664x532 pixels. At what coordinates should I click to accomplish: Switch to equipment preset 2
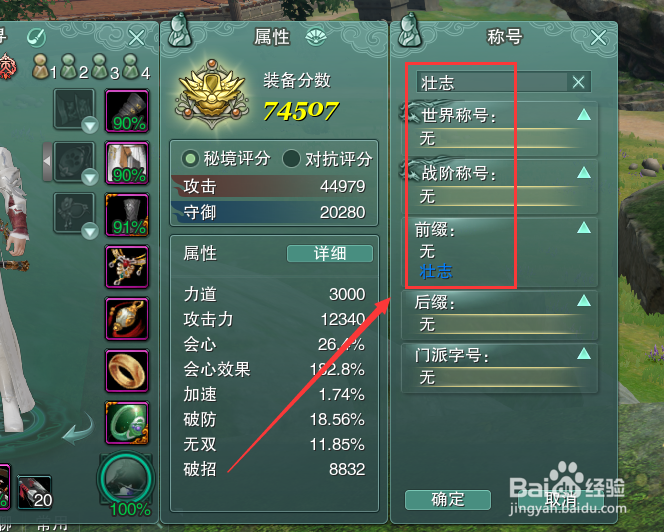pyautogui.click(x=73, y=68)
